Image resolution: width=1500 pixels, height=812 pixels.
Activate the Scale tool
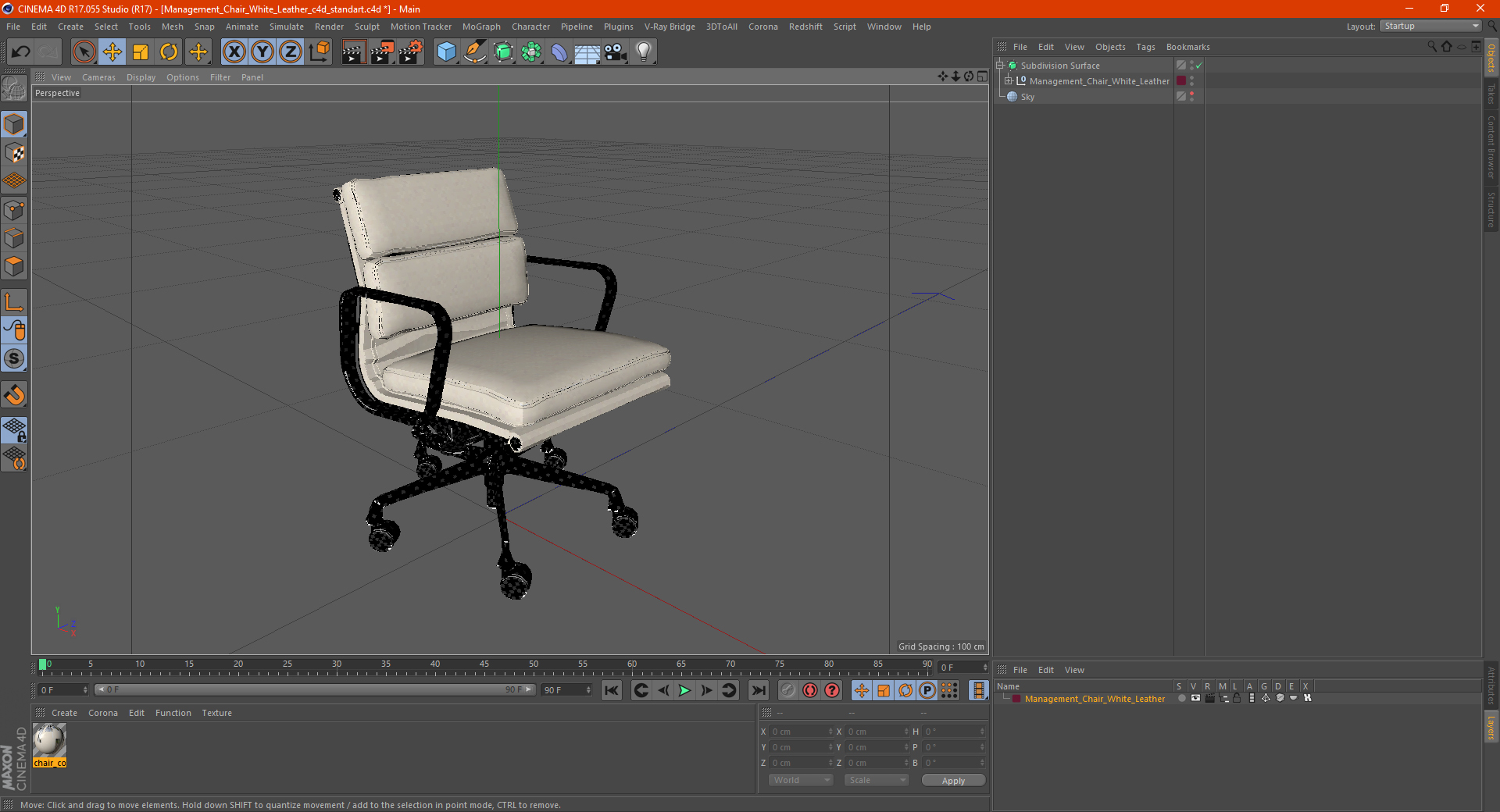tap(141, 52)
